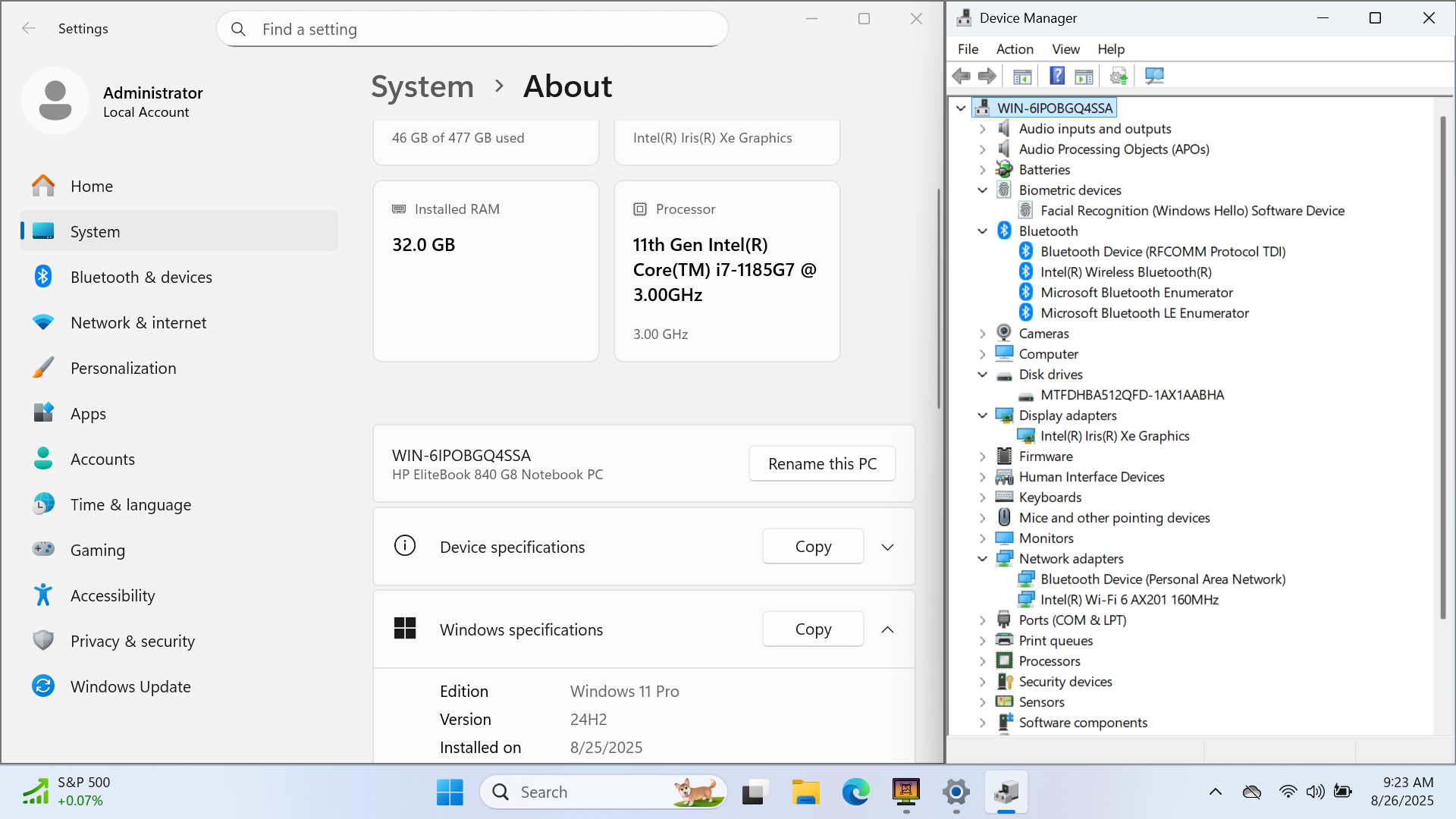Click the Installed RAM card

(486, 271)
